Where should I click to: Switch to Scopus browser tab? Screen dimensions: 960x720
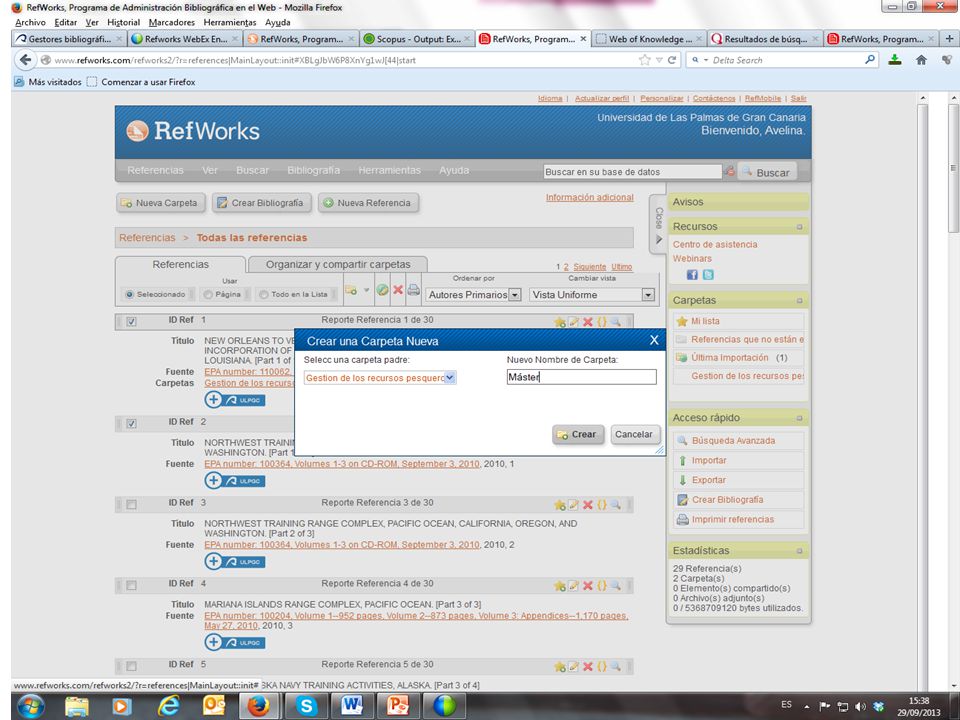(x=417, y=39)
